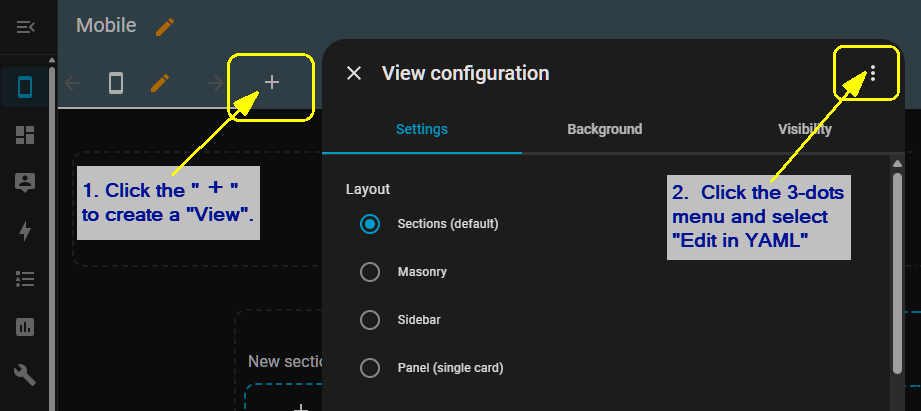Click the Mobile dashboard title text
Image resolution: width=921 pixels, height=411 pixels.
(106, 25)
